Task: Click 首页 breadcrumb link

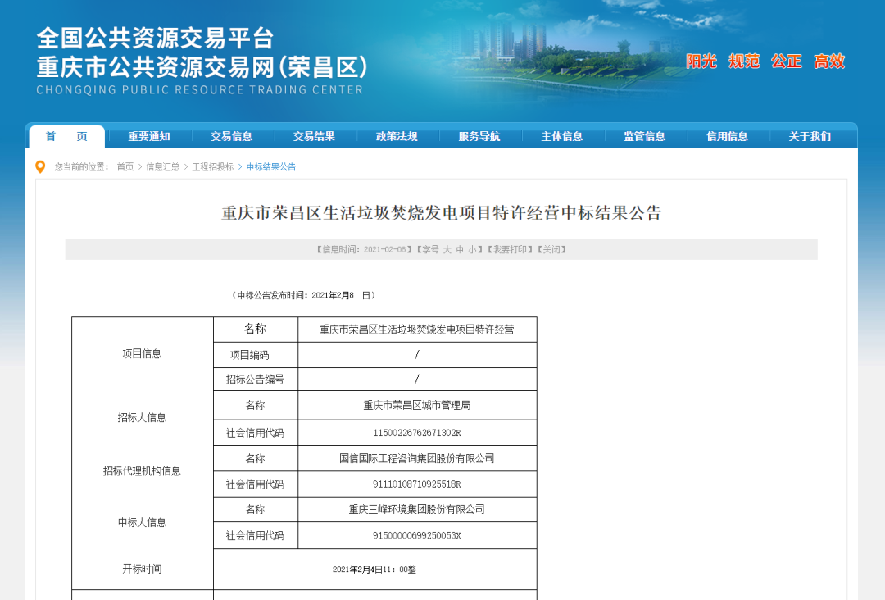Action: (x=125, y=167)
